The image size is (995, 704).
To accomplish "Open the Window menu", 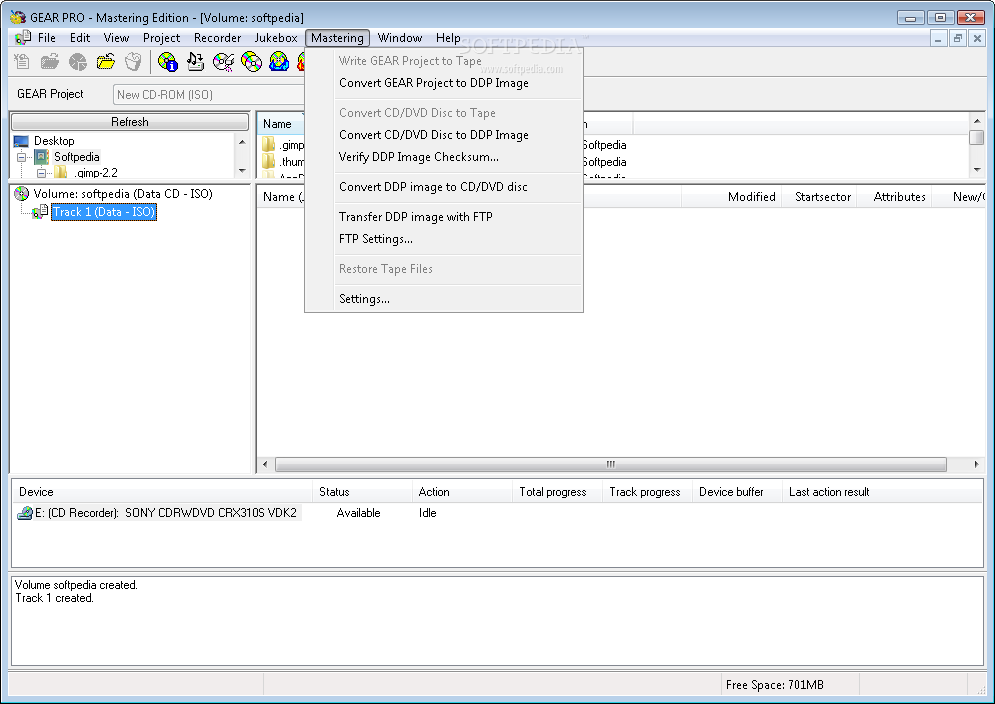I will pyautogui.click(x=400, y=38).
